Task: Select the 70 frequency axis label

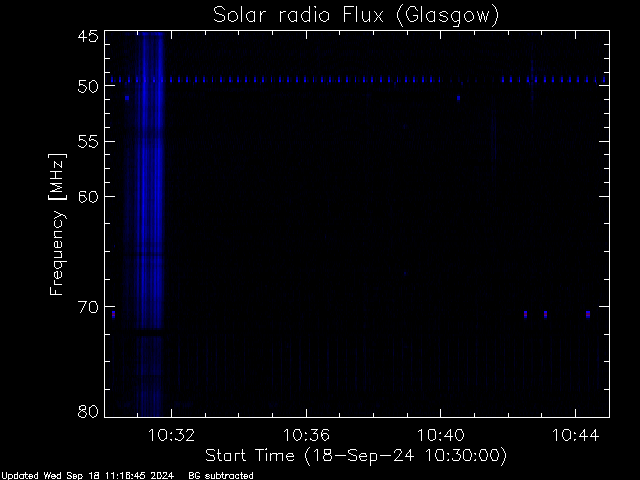Action: 88,307
